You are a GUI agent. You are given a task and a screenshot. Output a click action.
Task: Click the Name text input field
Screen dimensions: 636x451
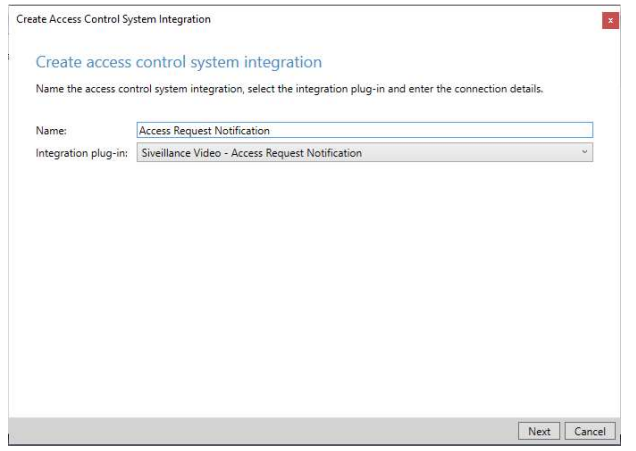click(364, 130)
